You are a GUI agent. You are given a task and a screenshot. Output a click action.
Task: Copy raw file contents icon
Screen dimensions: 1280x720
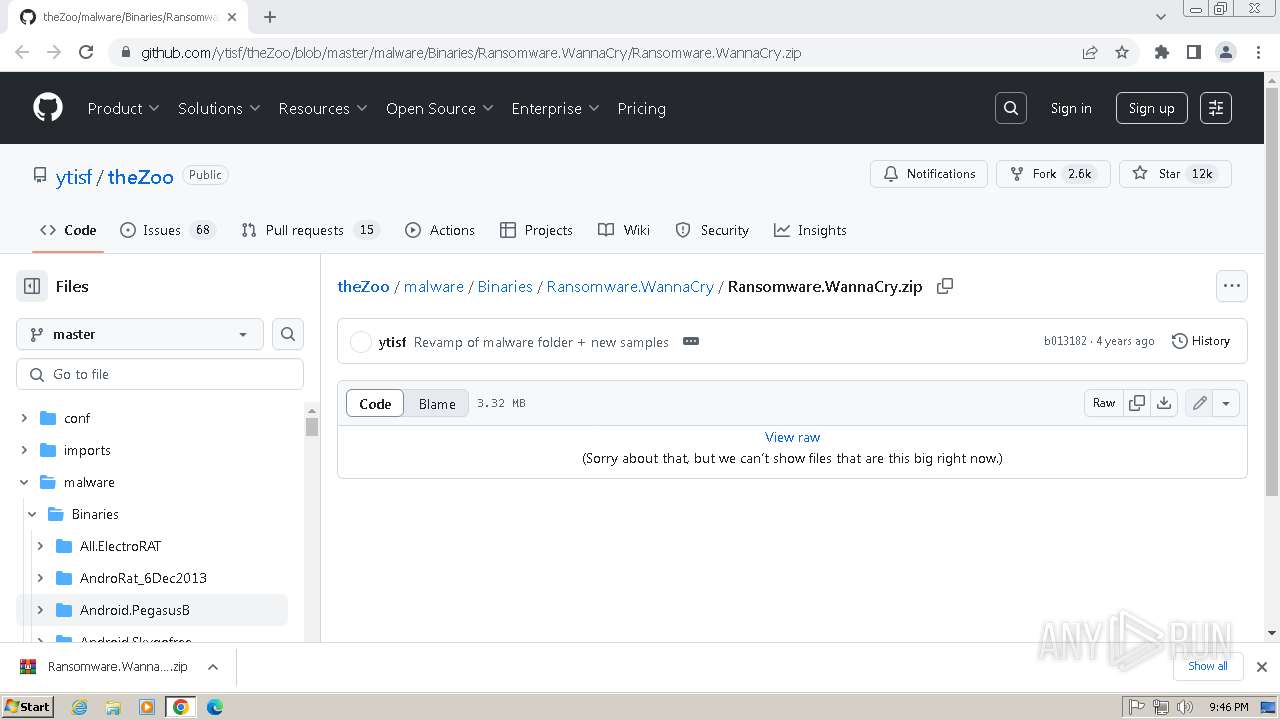(1137, 403)
